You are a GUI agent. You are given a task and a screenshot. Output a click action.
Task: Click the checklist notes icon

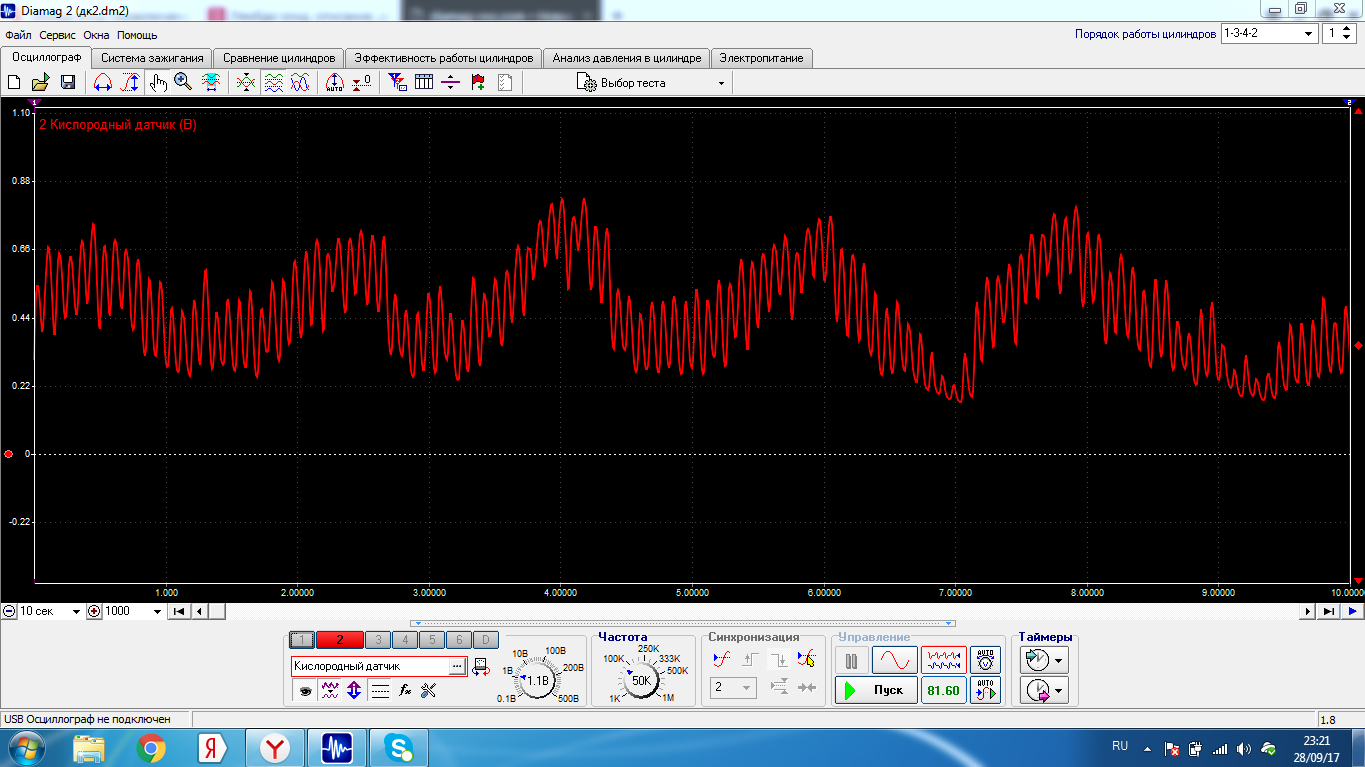coord(504,83)
